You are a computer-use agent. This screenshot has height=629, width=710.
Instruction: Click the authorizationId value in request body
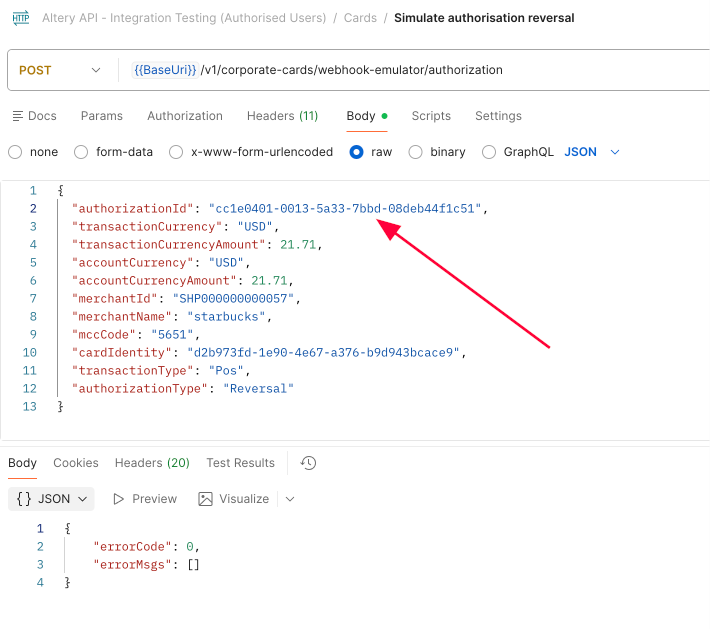(345, 209)
